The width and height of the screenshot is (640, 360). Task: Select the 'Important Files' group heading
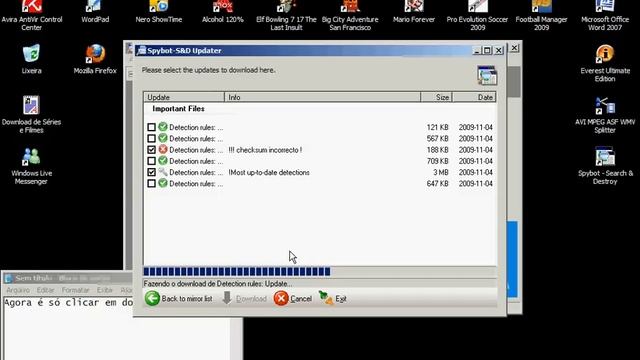point(178,109)
